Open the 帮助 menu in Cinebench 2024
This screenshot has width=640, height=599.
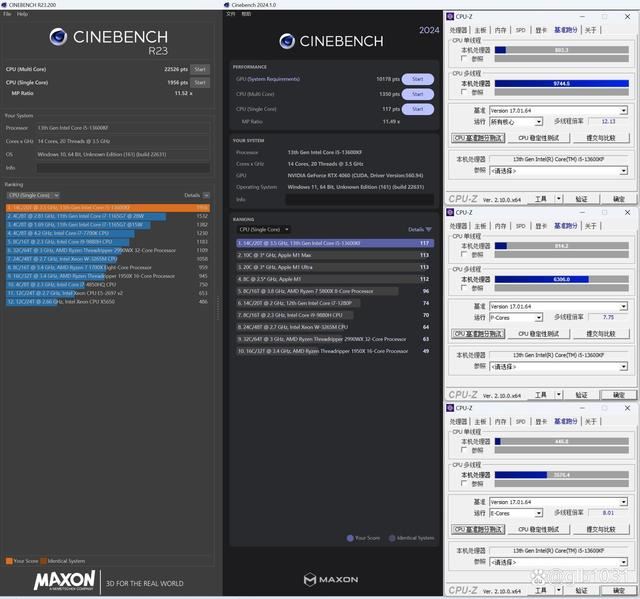(246, 14)
